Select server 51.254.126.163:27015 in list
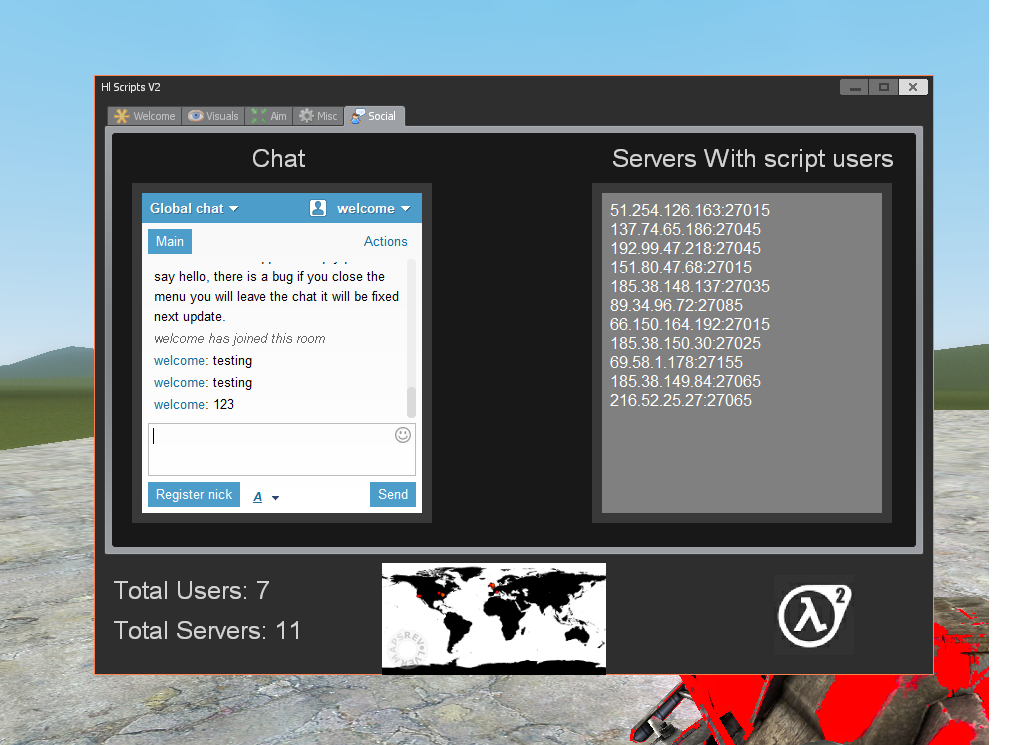The width and height of the screenshot is (1018, 745). [690, 211]
